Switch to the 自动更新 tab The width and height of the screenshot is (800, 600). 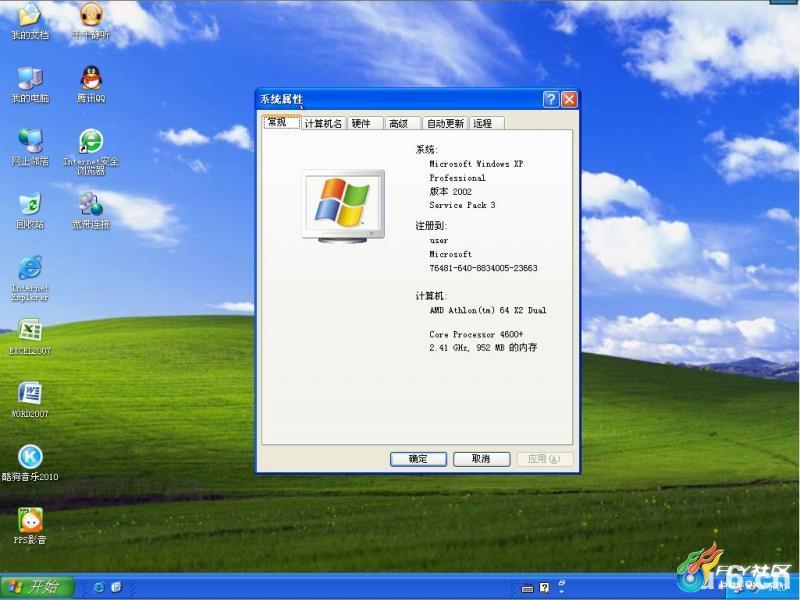point(445,123)
